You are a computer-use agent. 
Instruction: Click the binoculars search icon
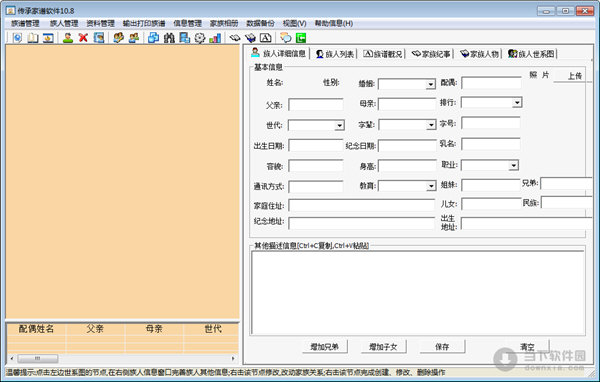[x=169, y=38]
